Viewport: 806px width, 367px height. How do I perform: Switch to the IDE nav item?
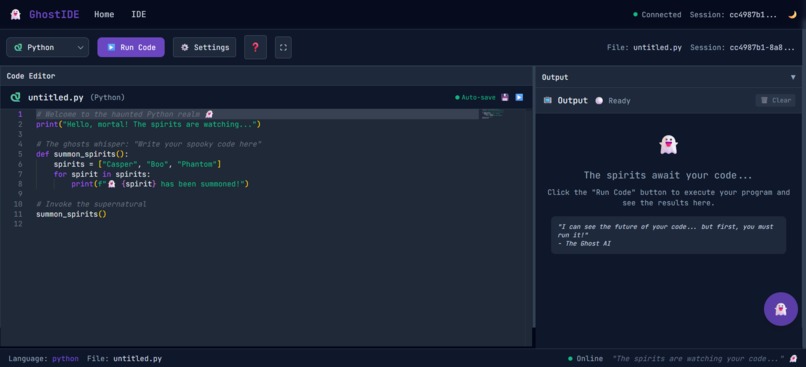(139, 14)
